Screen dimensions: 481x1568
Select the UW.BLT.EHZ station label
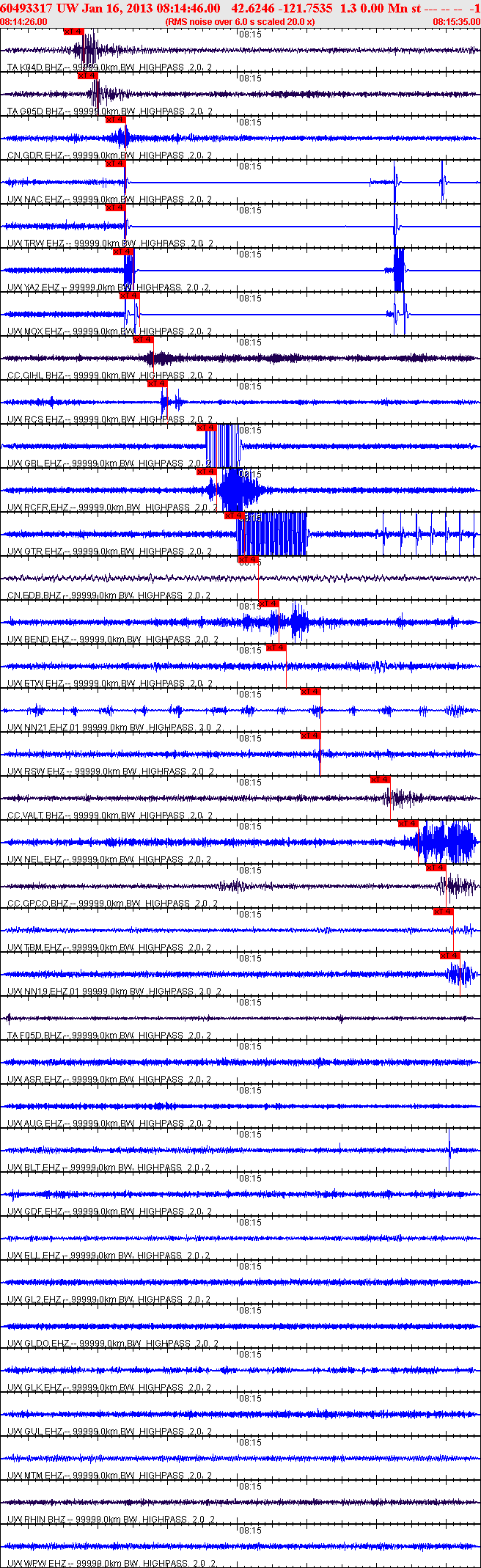109,1168
